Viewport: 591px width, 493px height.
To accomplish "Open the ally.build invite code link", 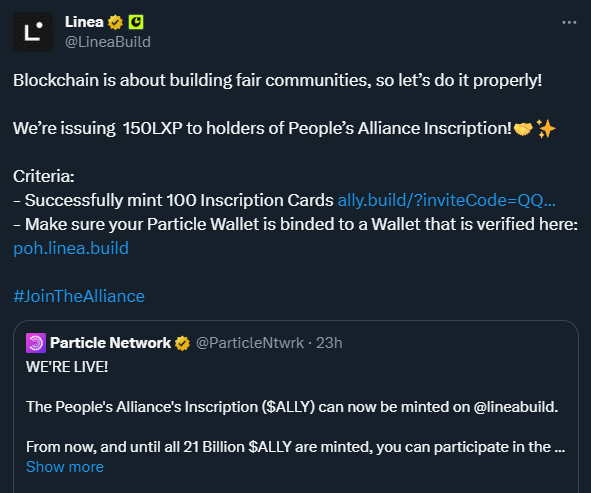I will [x=447, y=200].
